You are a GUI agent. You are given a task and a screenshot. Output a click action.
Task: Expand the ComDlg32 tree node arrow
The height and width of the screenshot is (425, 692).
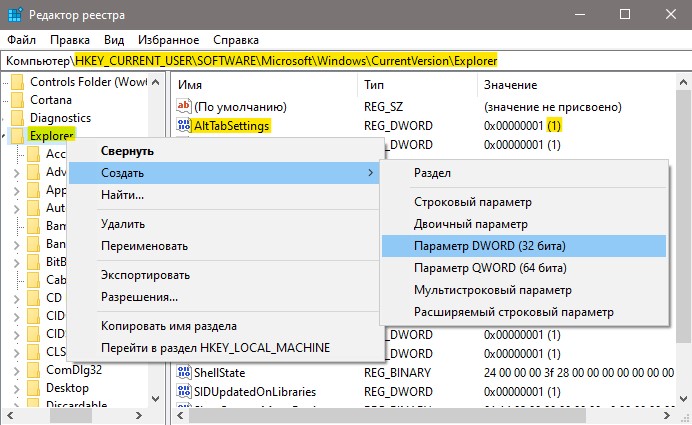tap(17, 371)
